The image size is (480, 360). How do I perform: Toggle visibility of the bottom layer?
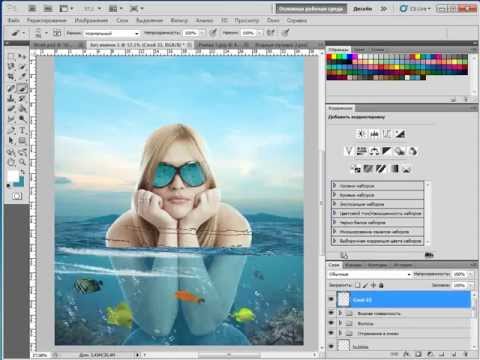[x=331, y=346]
